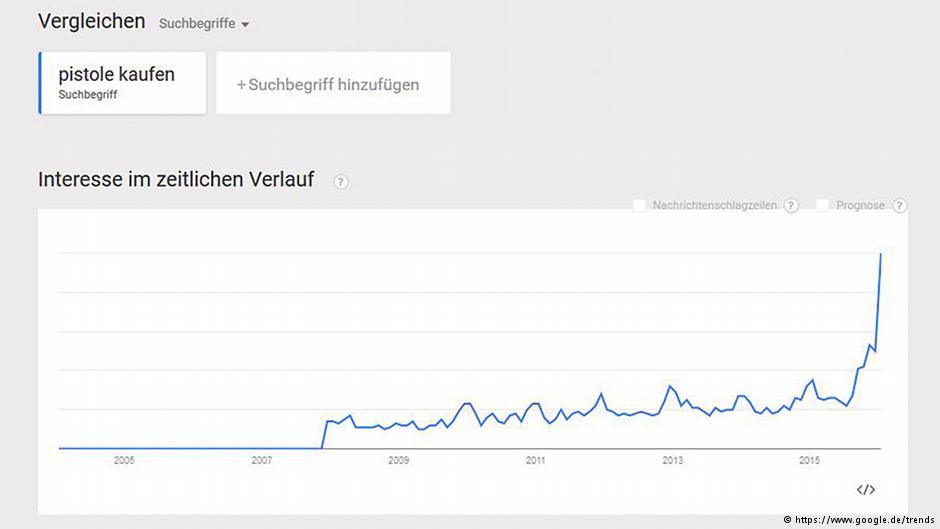Click Suchbegriff hinzufügen text to add a term

pyautogui.click(x=333, y=85)
